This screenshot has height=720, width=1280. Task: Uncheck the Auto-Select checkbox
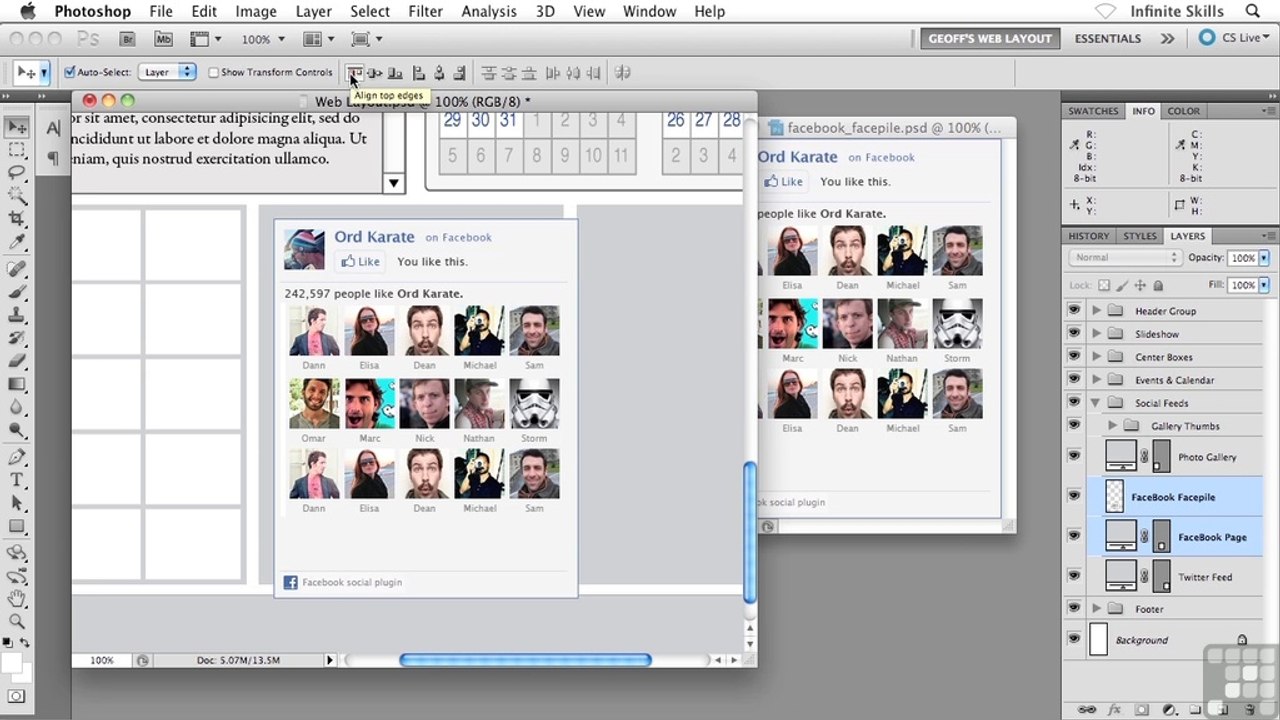tap(70, 72)
